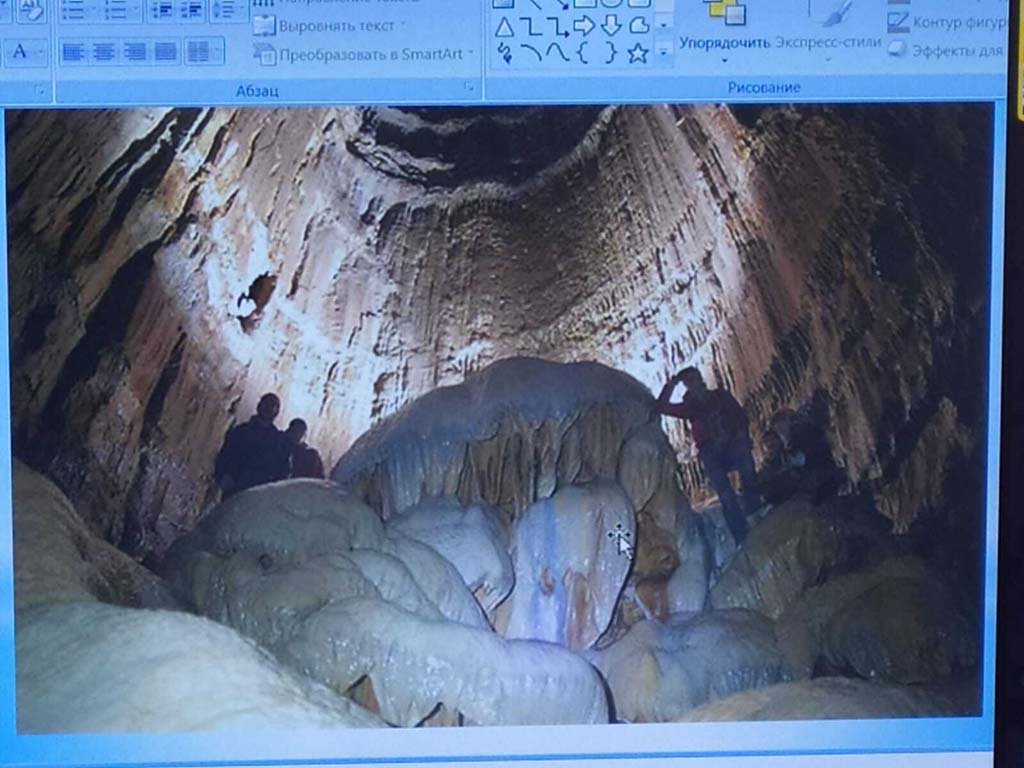1024x768 pixels.
Task: Open the Экспресс-стили gallery
Action: [x=828, y=43]
